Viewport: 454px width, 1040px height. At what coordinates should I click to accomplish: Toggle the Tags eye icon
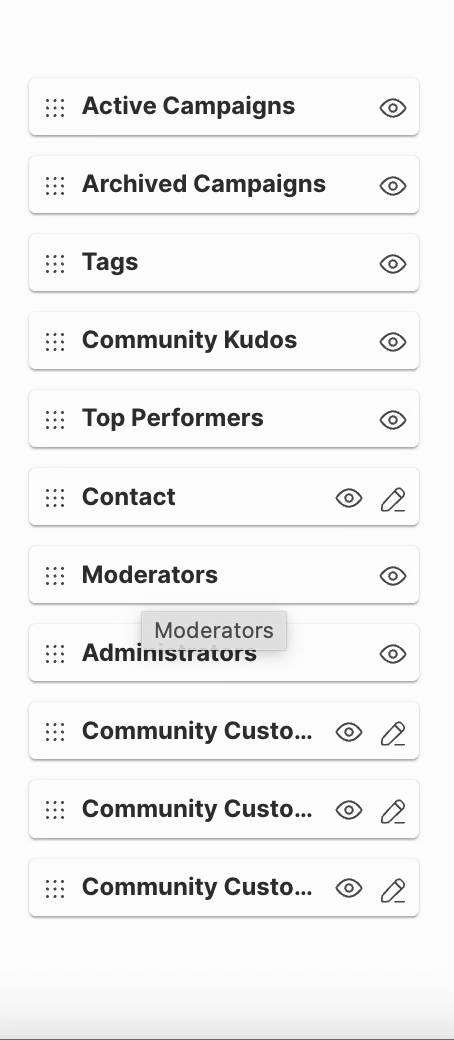(x=392, y=264)
